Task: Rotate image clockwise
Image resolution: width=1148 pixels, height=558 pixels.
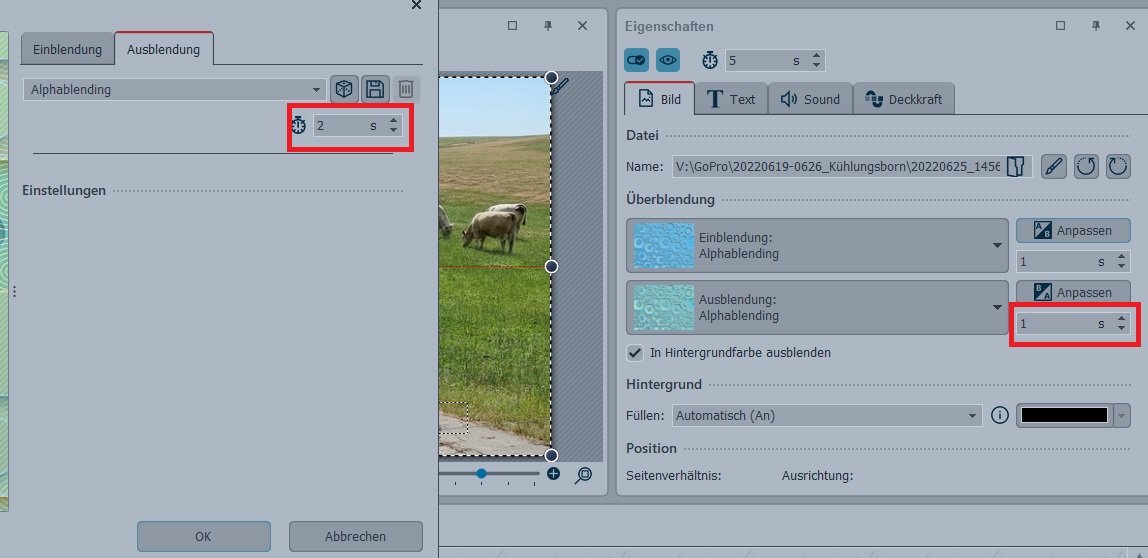Action: coord(1118,167)
